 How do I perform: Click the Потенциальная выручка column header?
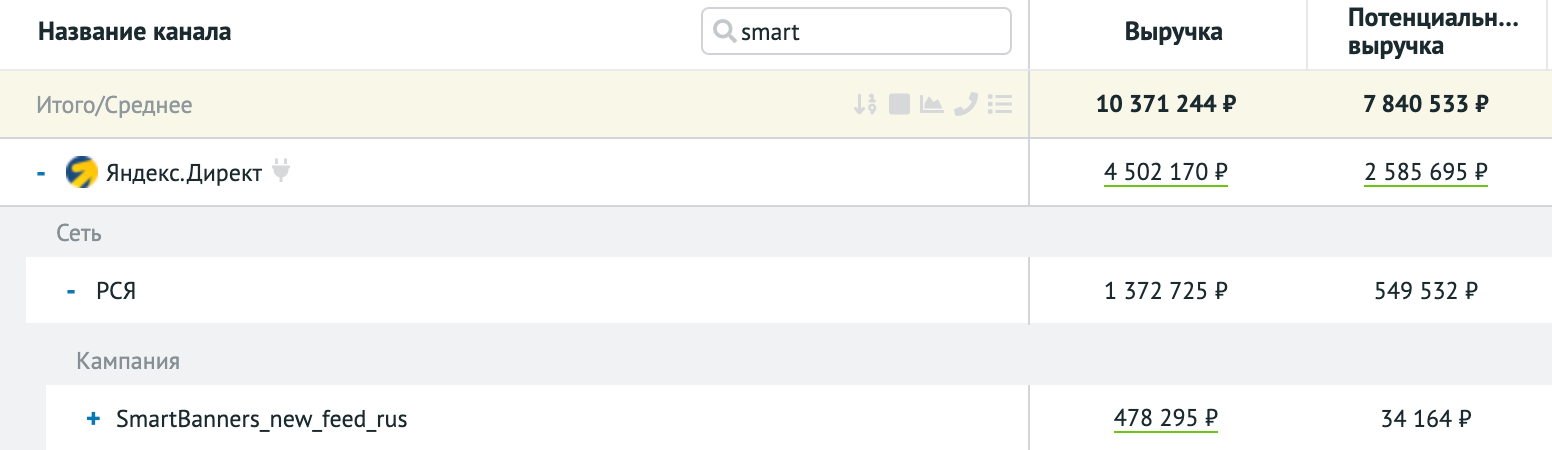point(1432,33)
